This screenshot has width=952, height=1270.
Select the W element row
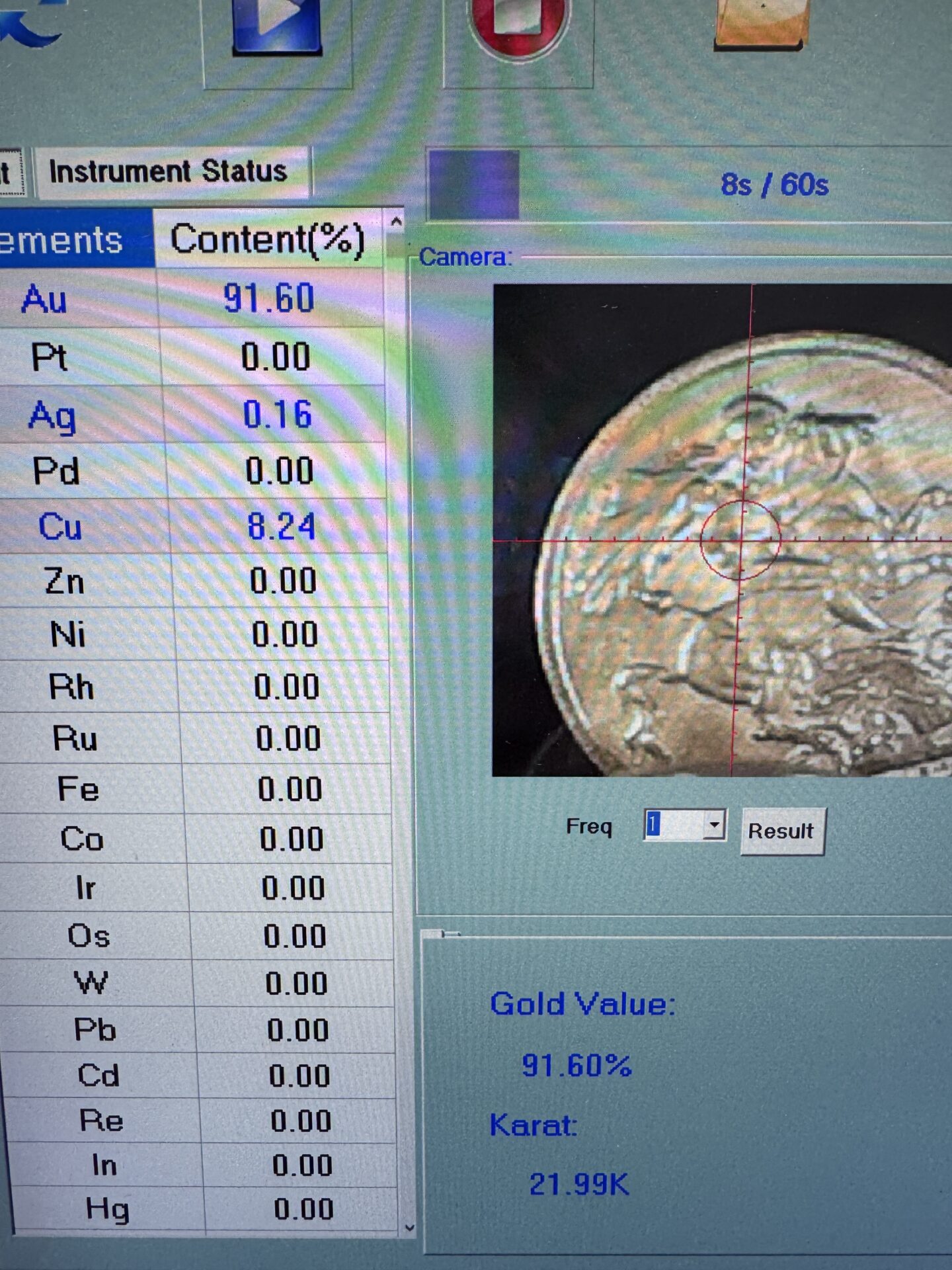[197, 984]
